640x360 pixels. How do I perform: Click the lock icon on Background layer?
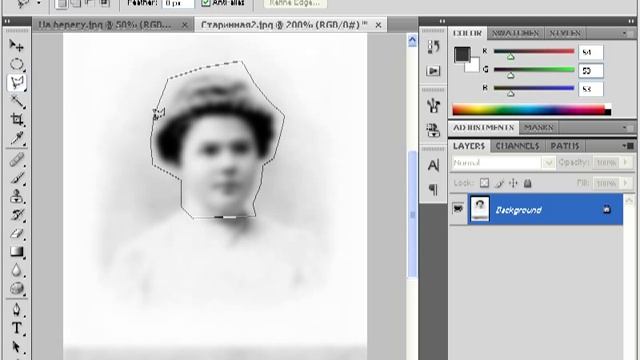click(x=607, y=209)
